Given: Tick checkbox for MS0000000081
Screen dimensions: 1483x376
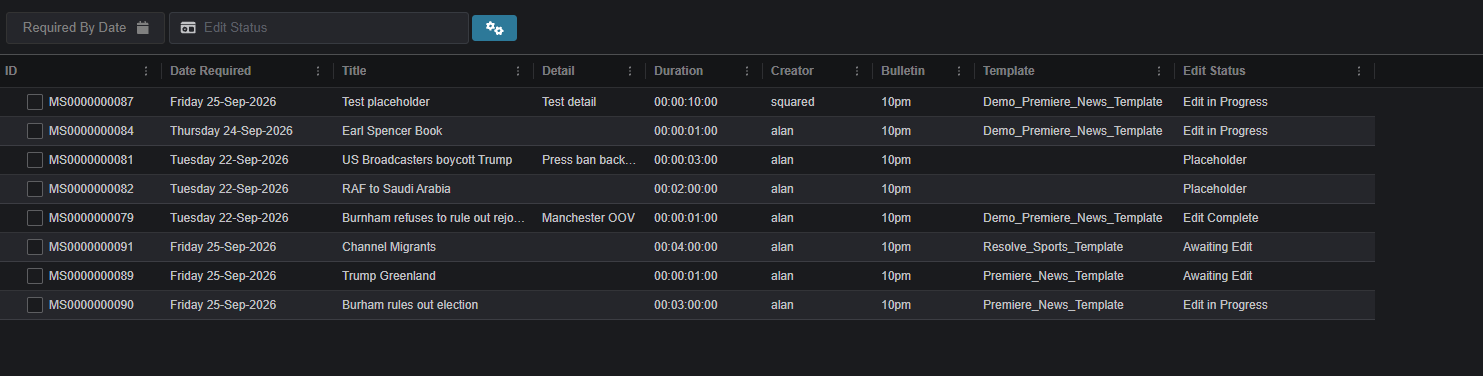Looking at the screenshot, I should tap(35, 160).
